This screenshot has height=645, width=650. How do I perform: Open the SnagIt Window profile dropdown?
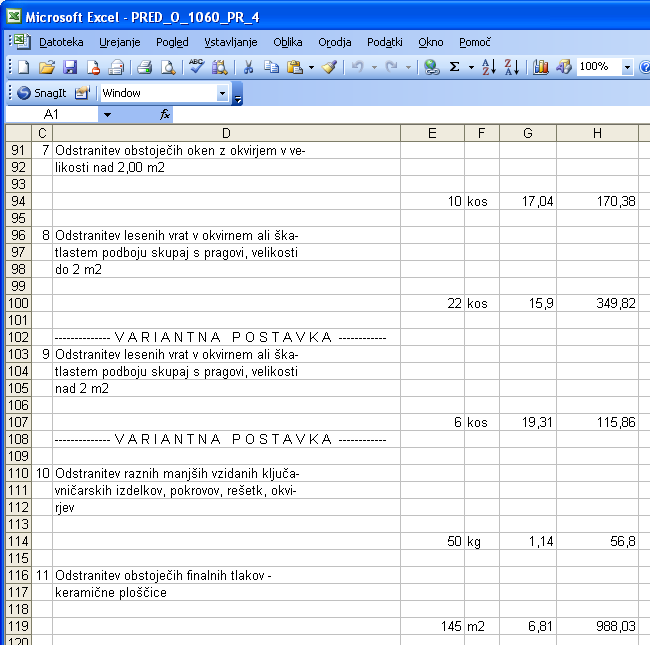click(x=222, y=93)
